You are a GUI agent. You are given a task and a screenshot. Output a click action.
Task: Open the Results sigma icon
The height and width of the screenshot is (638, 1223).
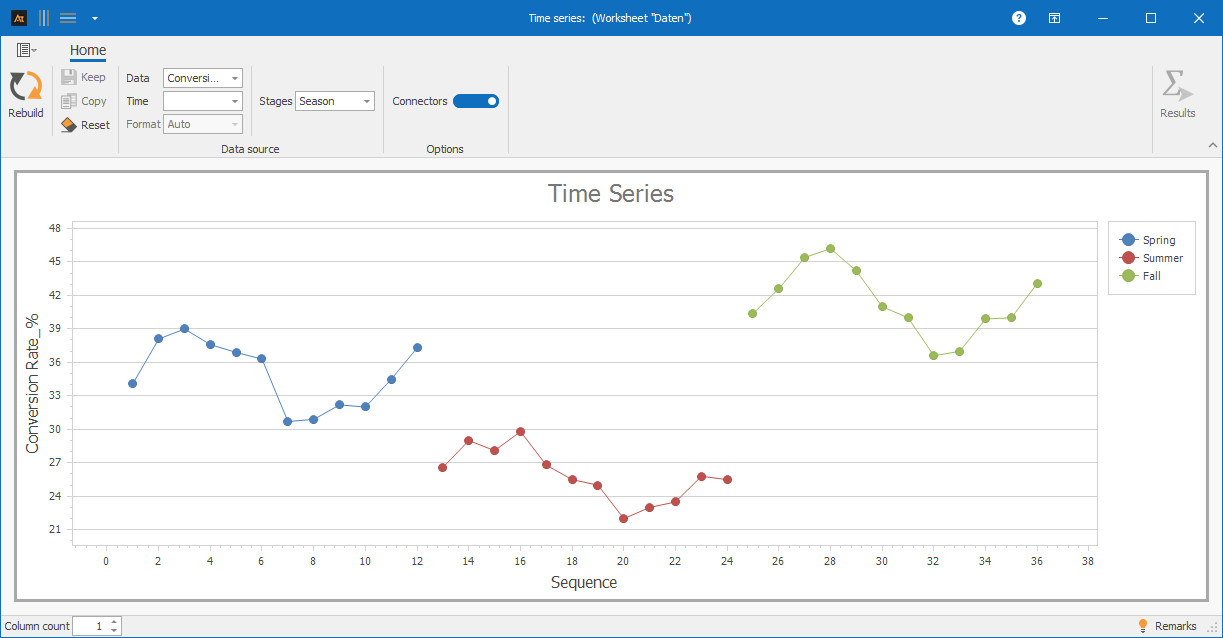point(1177,87)
